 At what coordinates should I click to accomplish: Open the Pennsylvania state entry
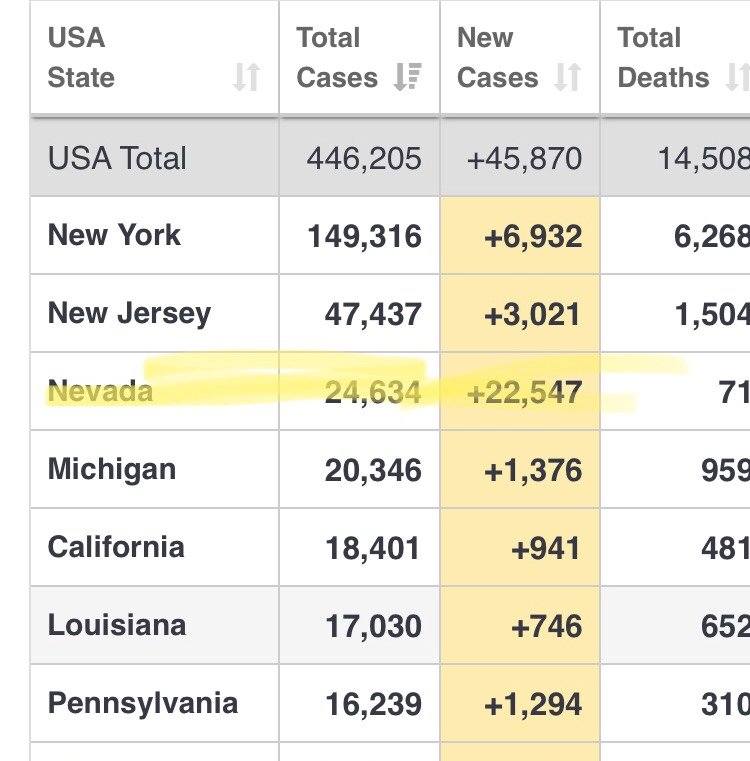tap(143, 704)
